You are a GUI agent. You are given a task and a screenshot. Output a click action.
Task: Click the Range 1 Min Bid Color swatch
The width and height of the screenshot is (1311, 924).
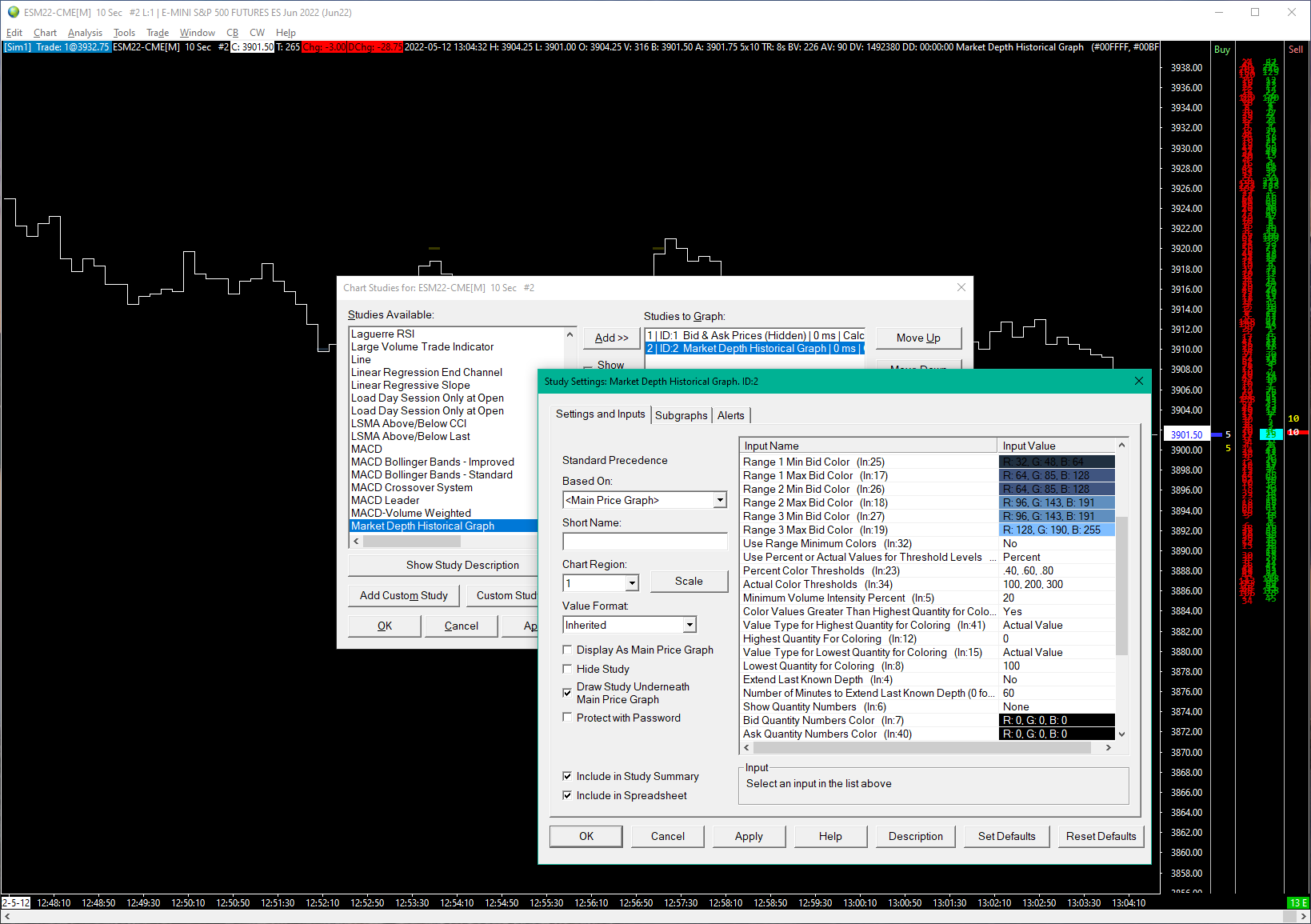[1057, 462]
